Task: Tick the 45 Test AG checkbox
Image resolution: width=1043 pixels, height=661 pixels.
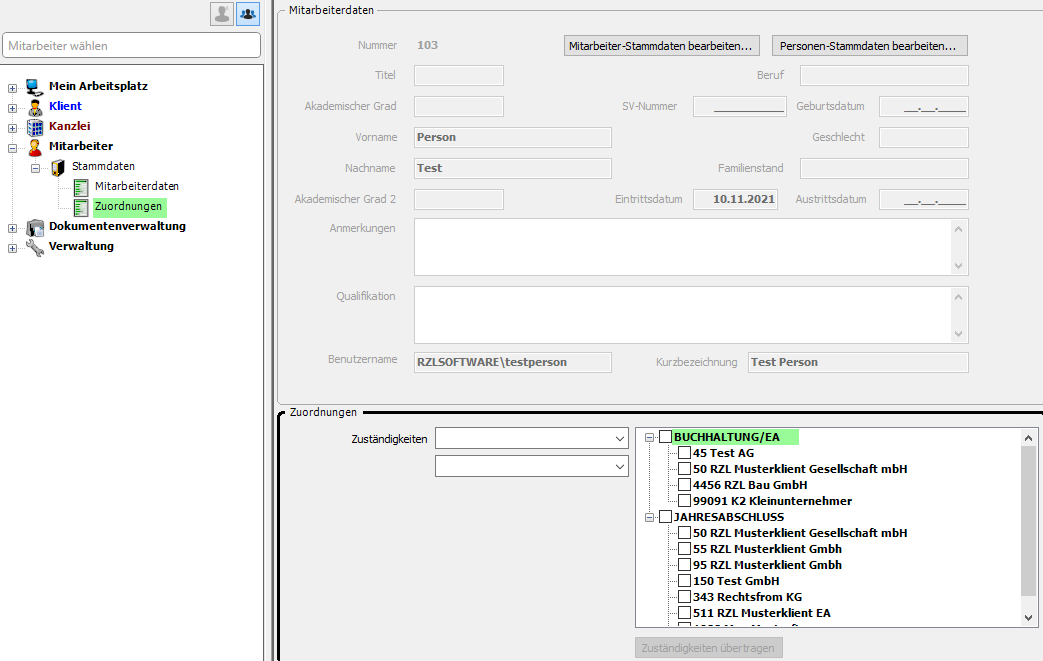Action: click(684, 453)
